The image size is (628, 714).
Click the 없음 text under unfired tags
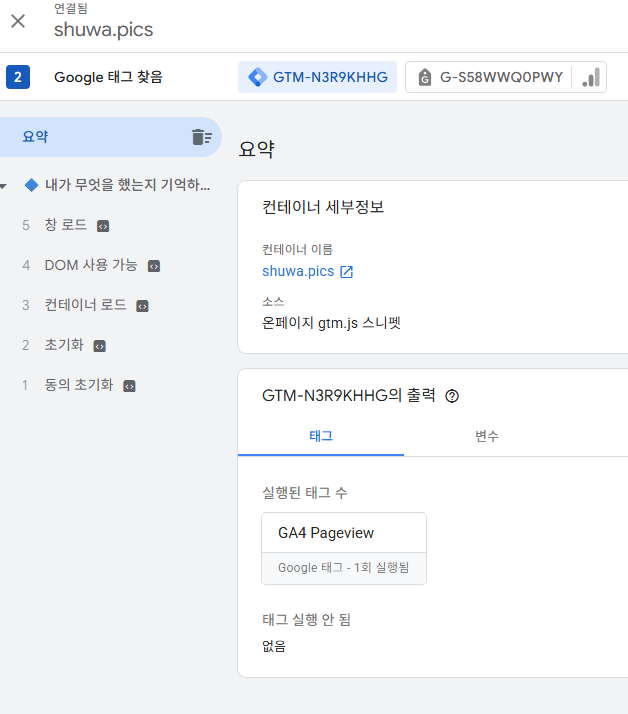[x=274, y=646]
